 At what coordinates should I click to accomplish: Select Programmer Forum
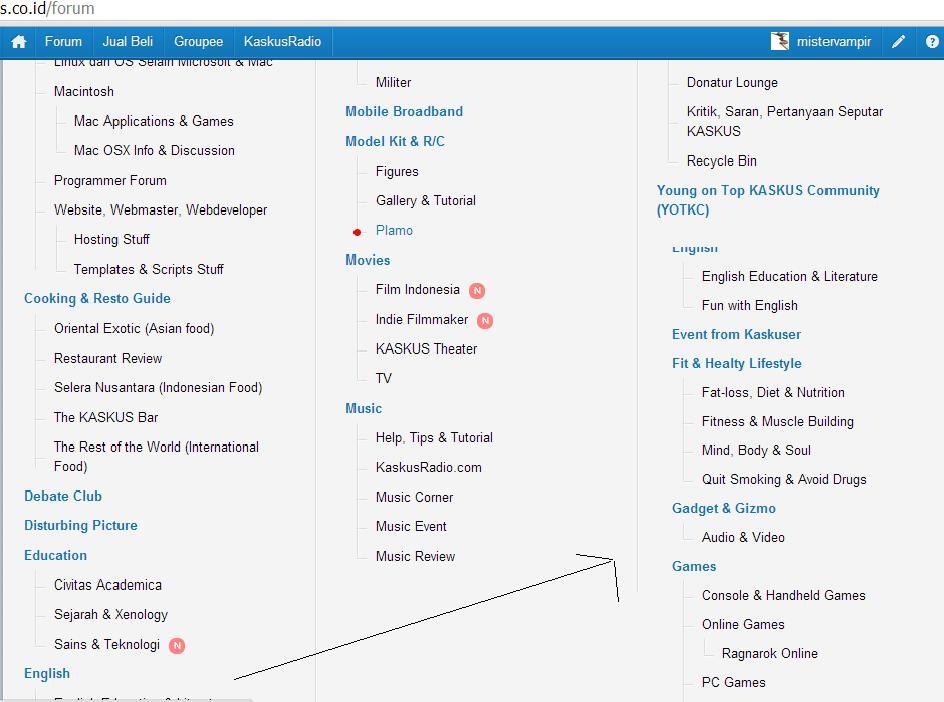point(110,181)
